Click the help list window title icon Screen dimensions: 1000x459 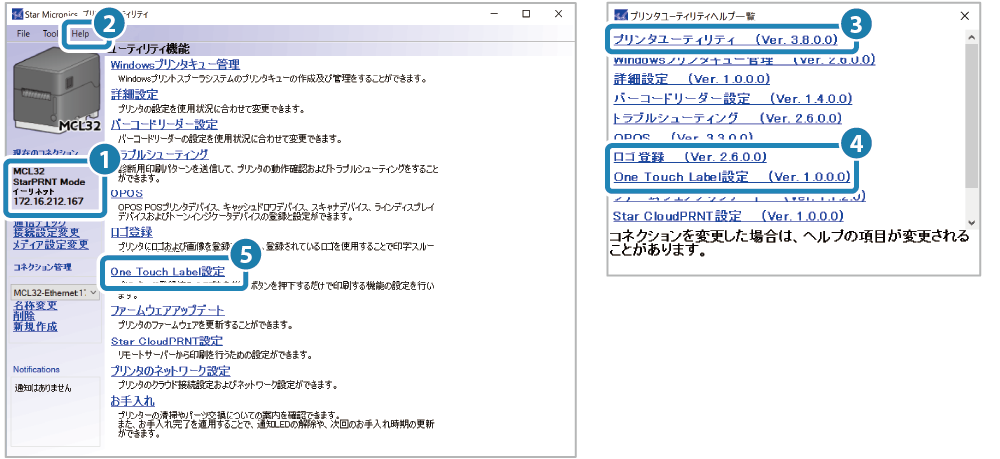click(x=621, y=16)
